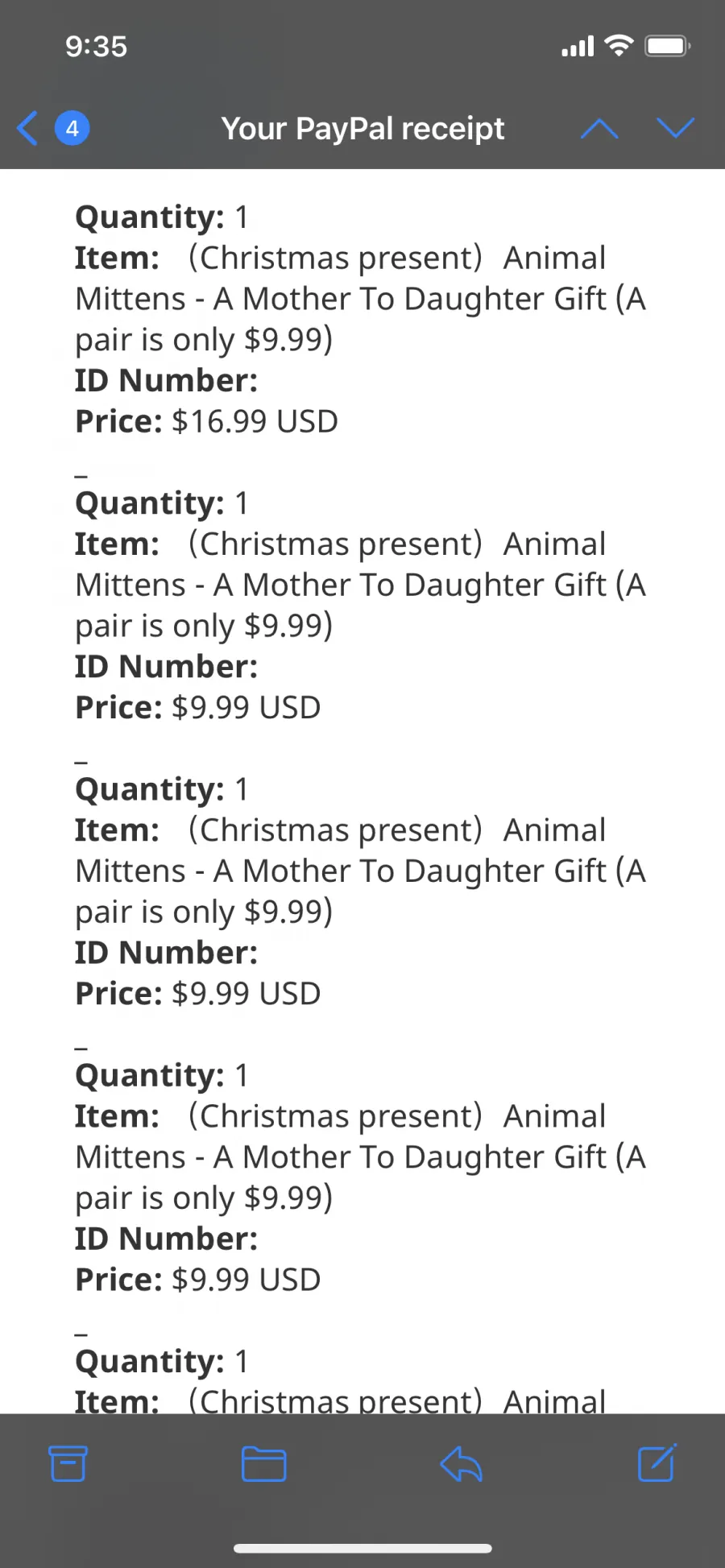Compose new message with pencil icon

tap(657, 1463)
